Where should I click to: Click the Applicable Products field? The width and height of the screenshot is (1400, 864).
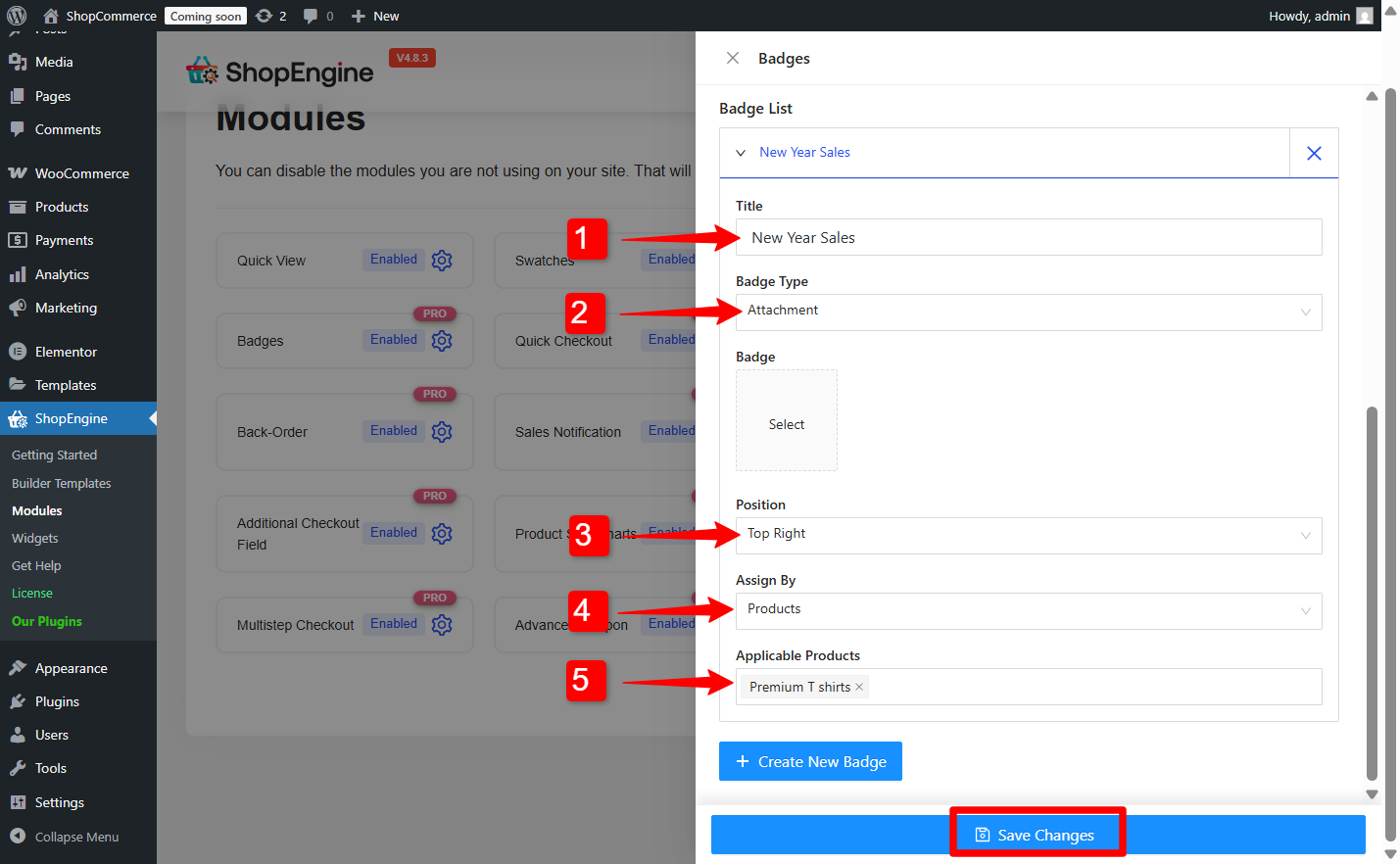click(1029, 687)
